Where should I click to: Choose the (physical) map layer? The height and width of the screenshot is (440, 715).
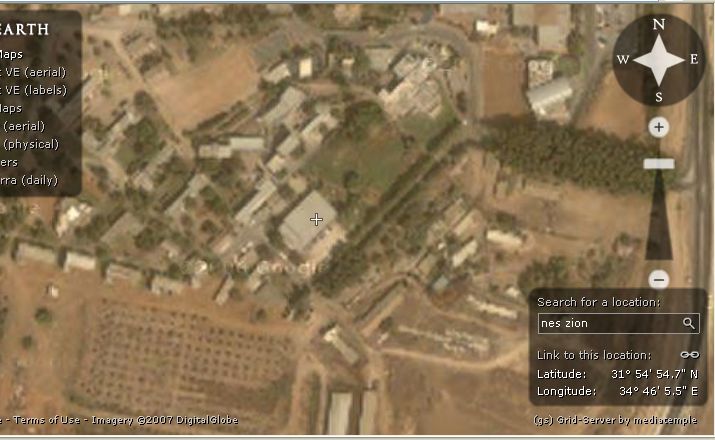click(30, 144)
